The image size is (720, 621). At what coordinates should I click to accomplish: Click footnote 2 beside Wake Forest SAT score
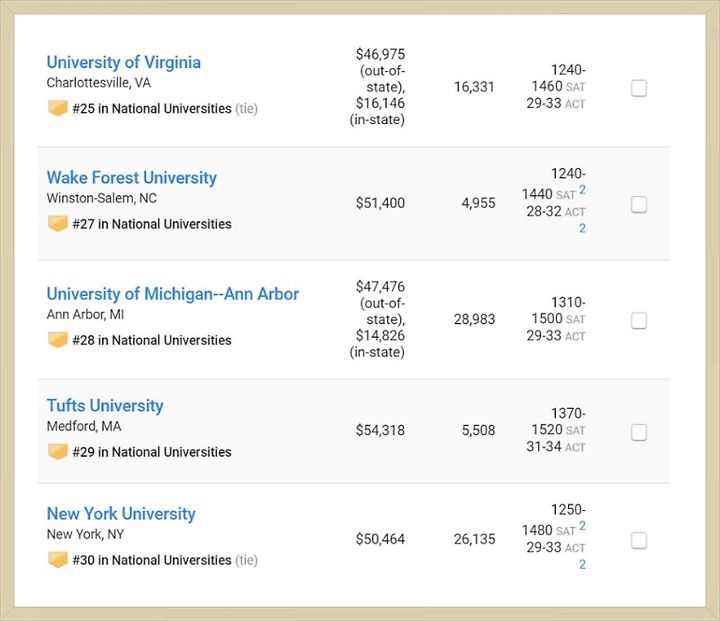582,190
